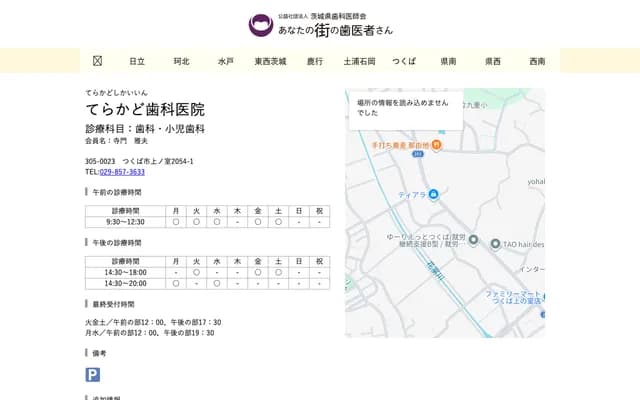Click the purple dental association logo
This screenshot has height=400, width=640.
(261, 25)
